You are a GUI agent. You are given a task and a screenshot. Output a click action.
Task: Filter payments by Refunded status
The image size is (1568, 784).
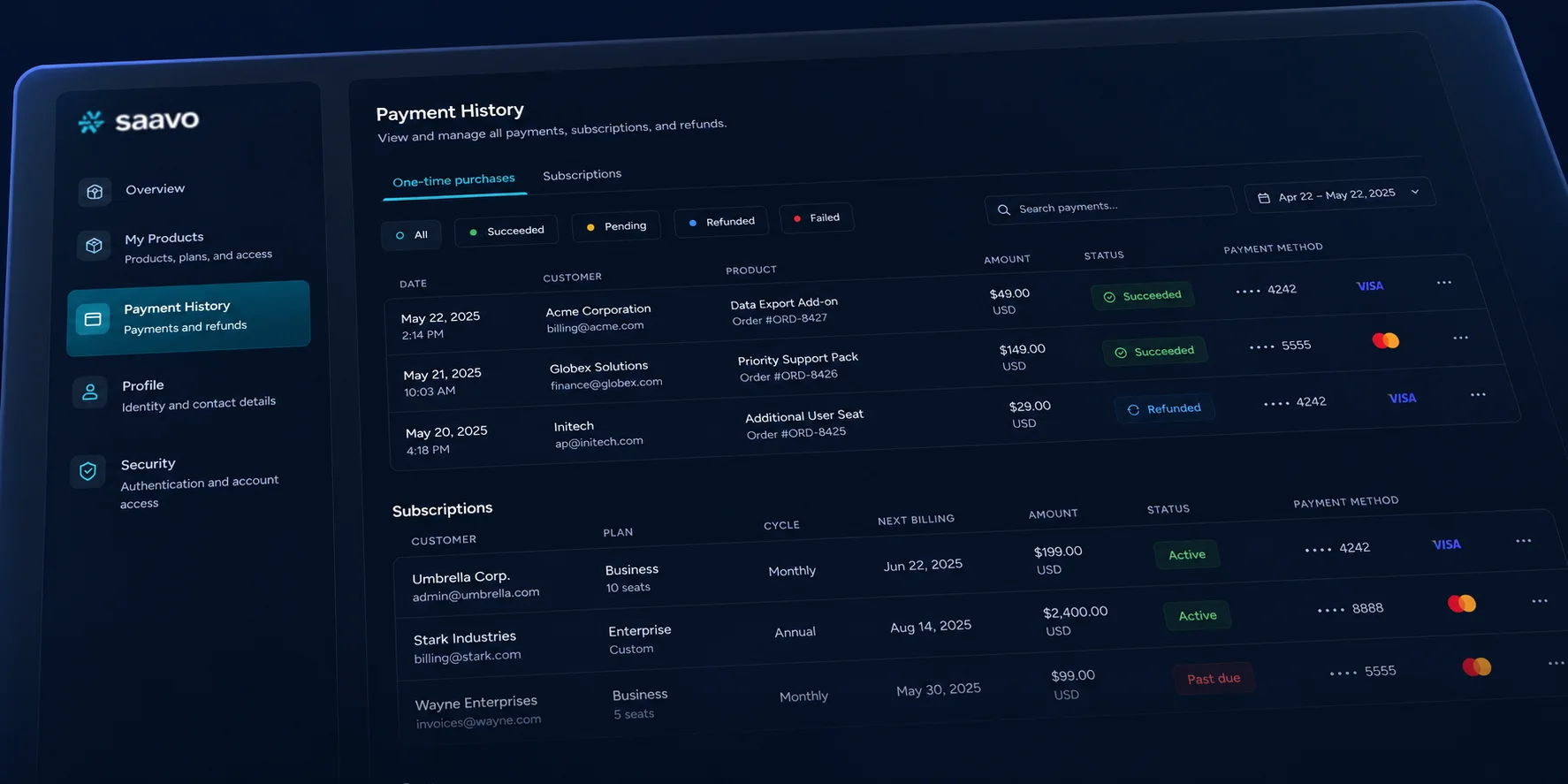tap(721, 222)
